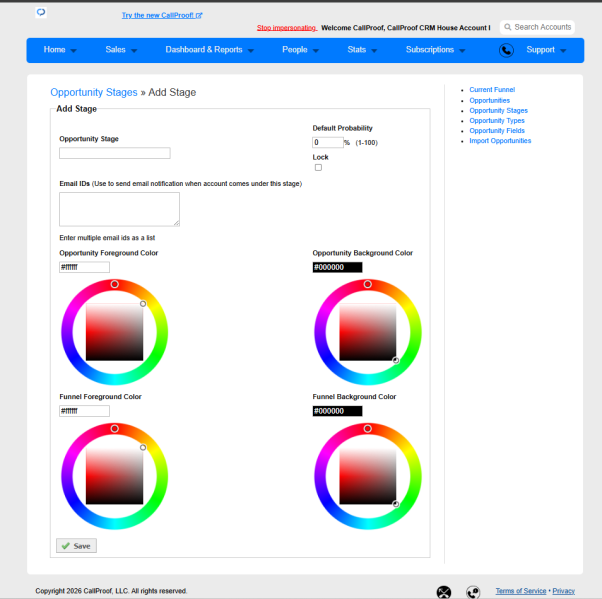Open Opportunity Fields sidebar link
602x599 pixels.
pos(497,131)
